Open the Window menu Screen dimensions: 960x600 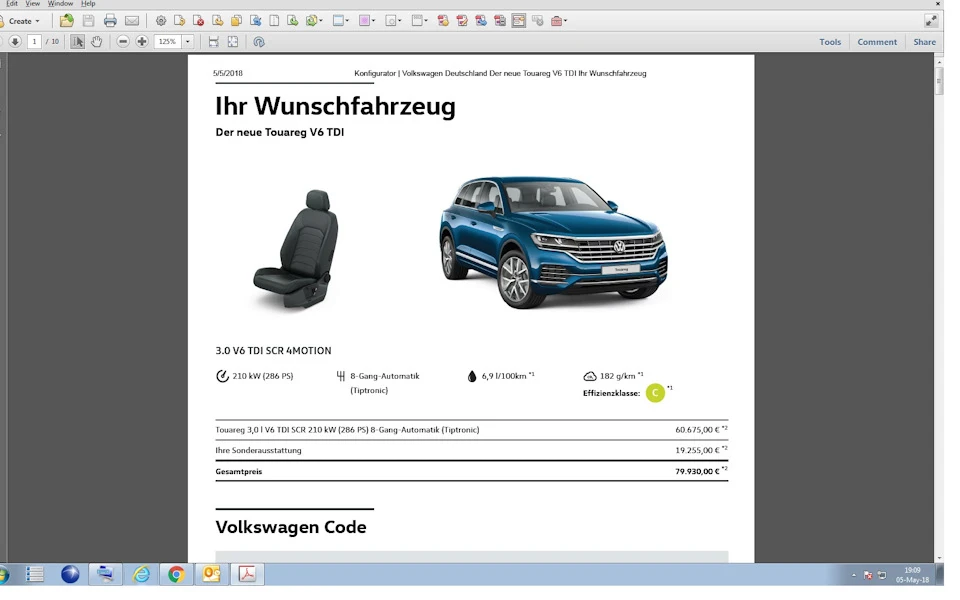(x=60, y=4)
